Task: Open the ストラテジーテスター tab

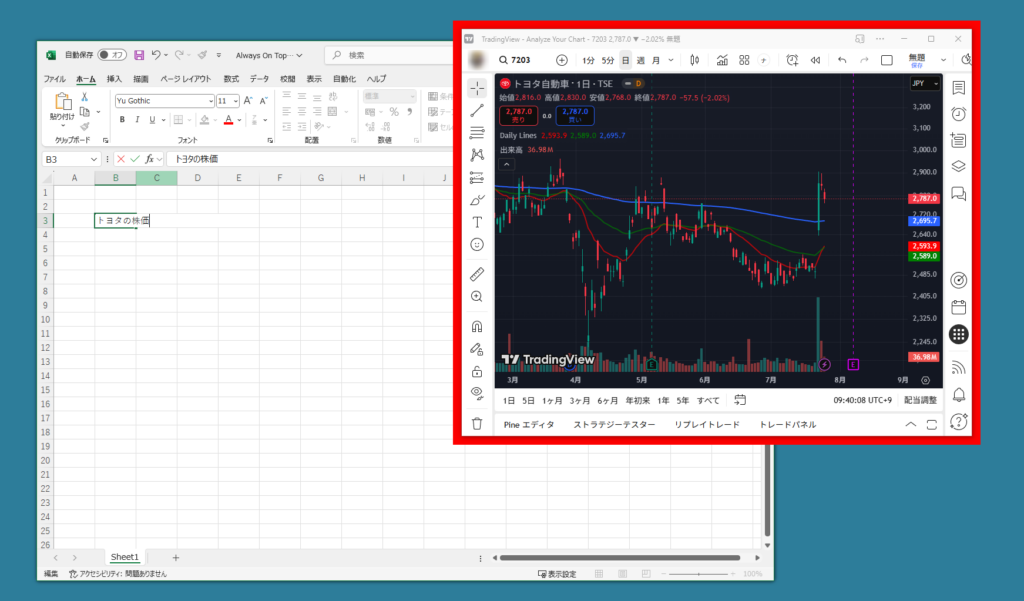Action: click(615, 425)
